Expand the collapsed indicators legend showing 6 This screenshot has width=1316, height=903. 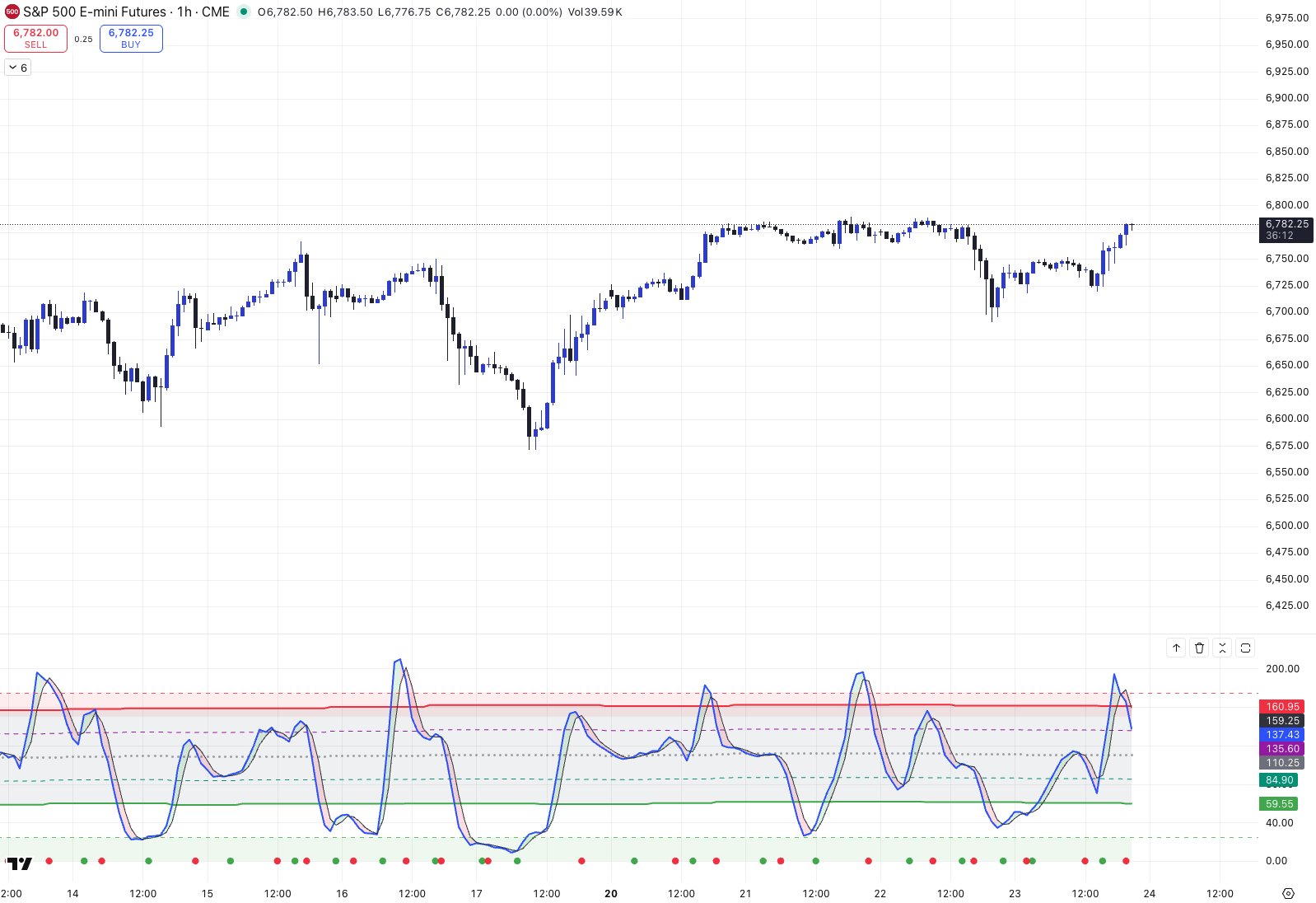click(x=18, y=68)
